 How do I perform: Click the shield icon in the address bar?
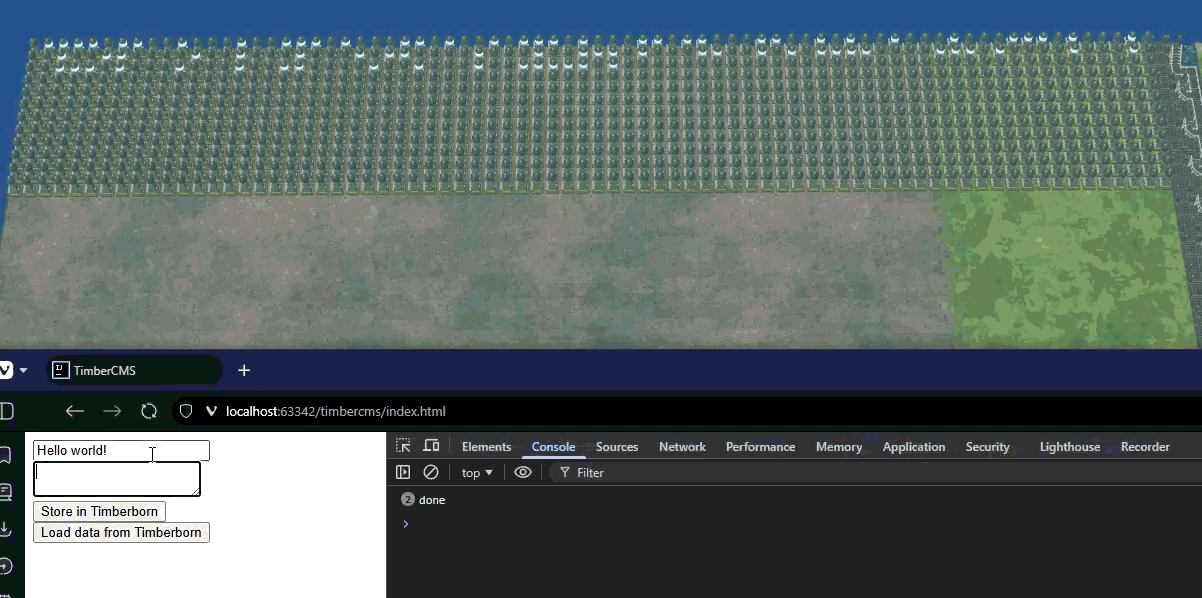click(x=185, y=411)
